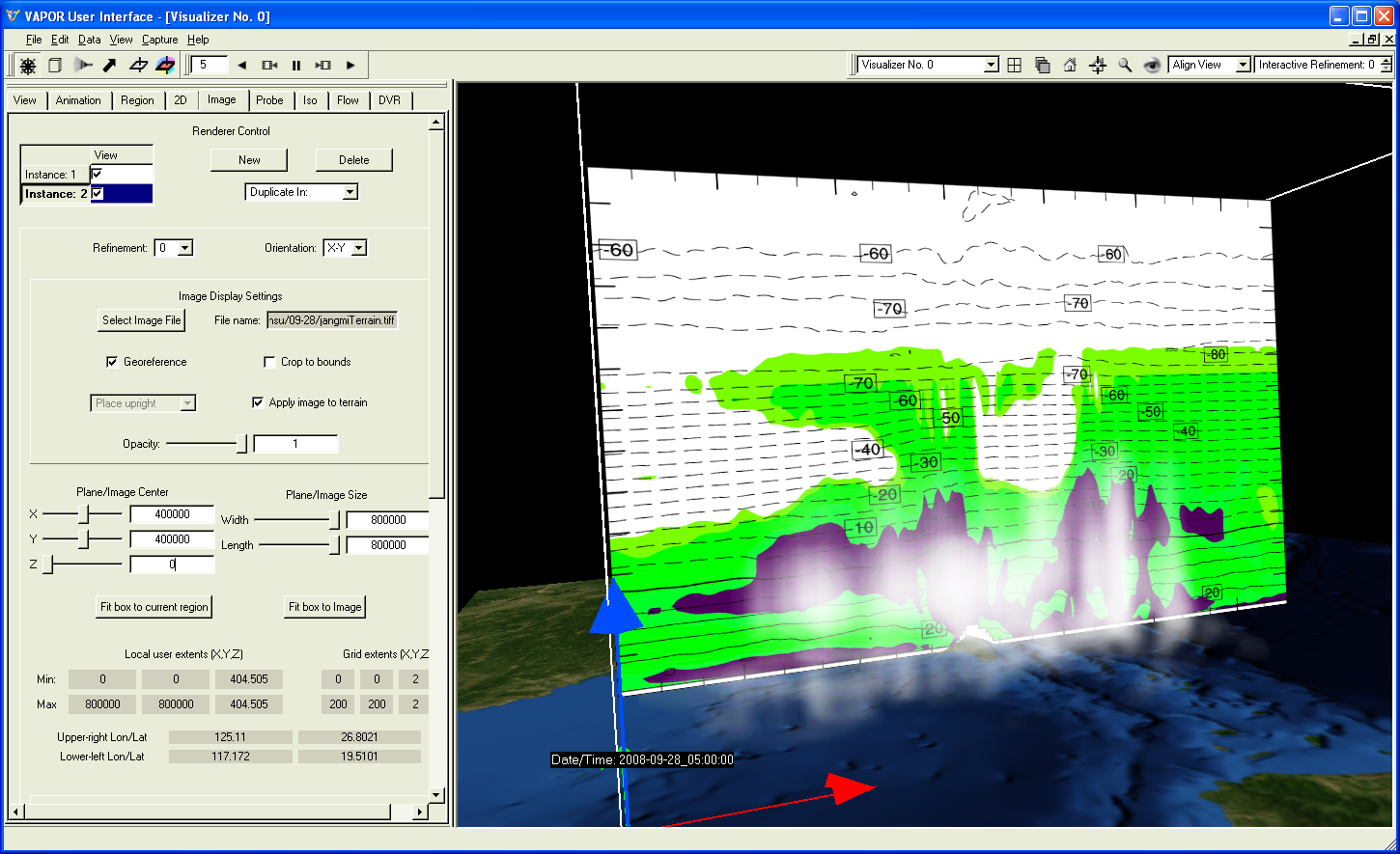Screen dimensions: 1400x854
Task: Open the Capture menu
Action: [x=159, y=40]
